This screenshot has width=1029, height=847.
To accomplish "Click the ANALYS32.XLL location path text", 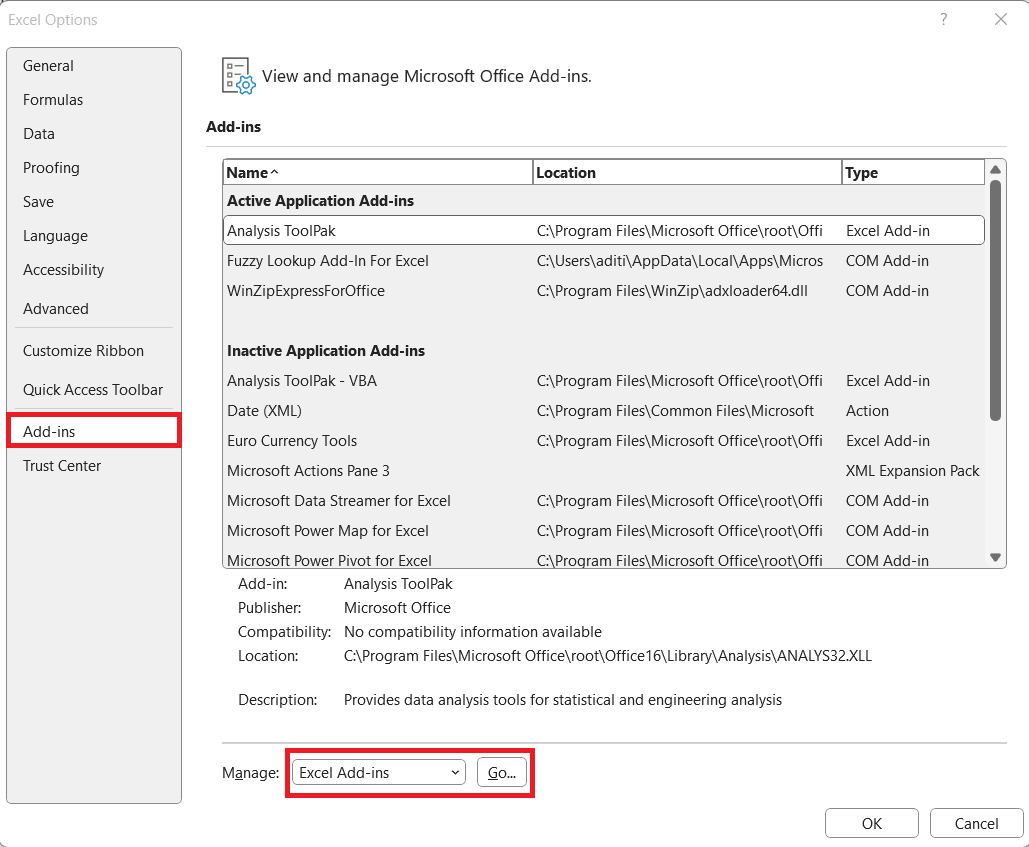I will pyautogui.click(x=608, y=656).
